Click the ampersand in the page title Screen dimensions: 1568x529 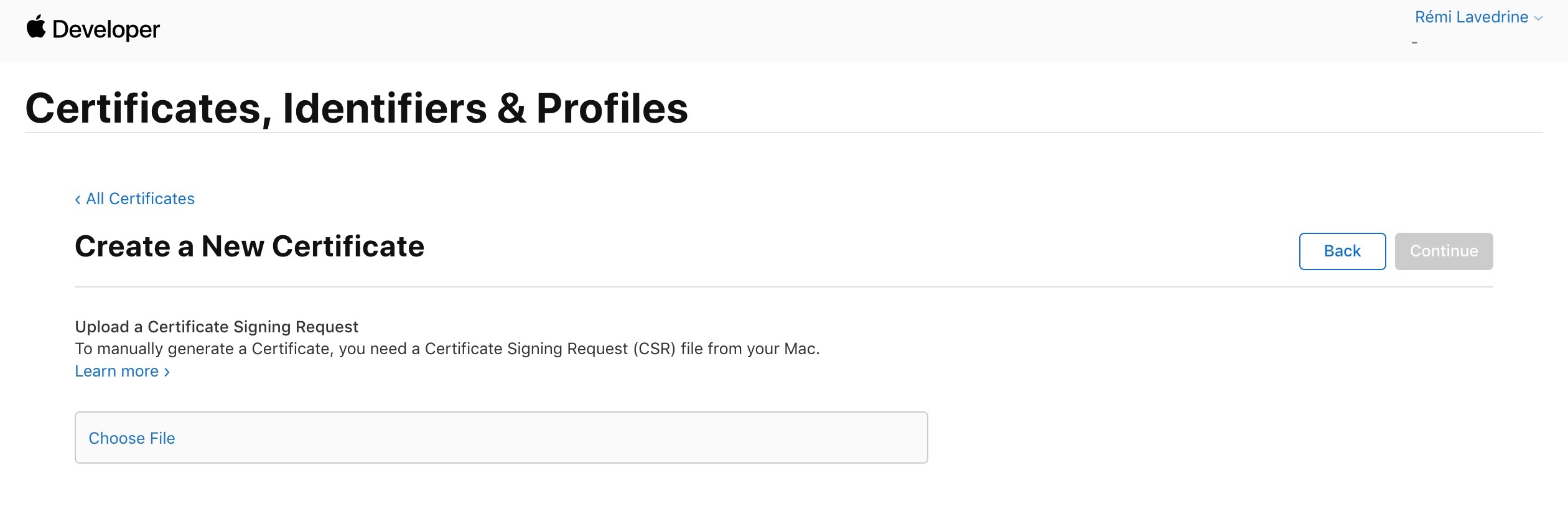(x=511, y=108)
